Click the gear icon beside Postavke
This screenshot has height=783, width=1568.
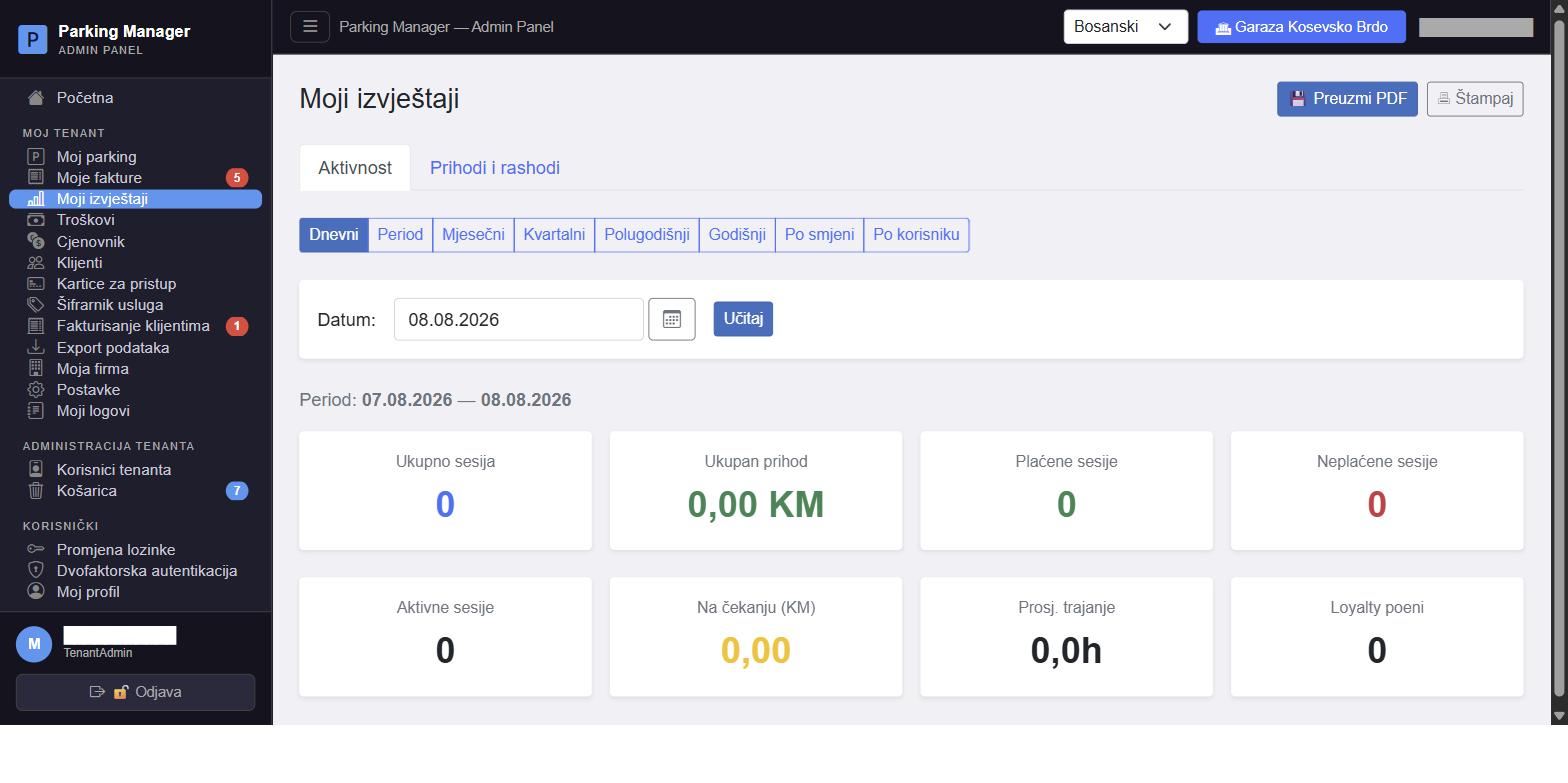coord(36,390)
